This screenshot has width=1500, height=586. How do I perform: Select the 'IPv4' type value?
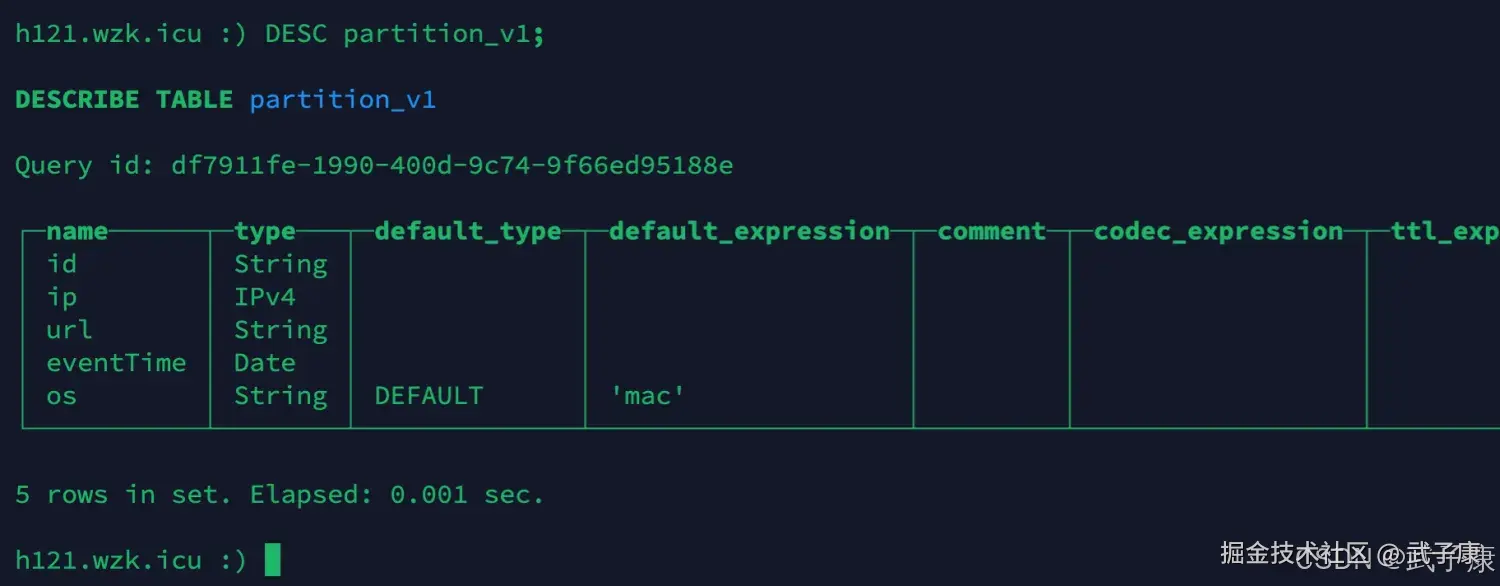tap(265, 297)
